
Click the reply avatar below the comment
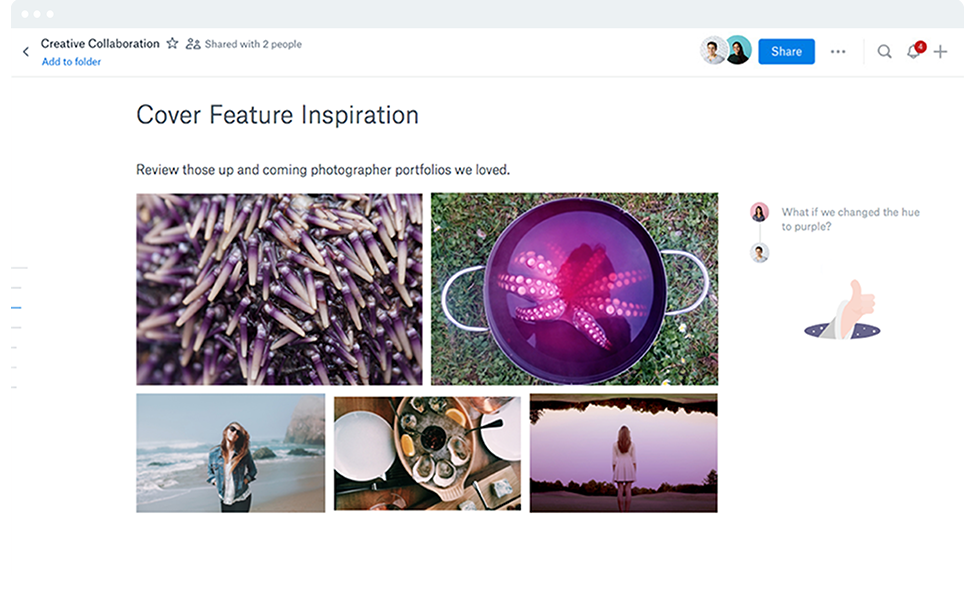(760, 252)
